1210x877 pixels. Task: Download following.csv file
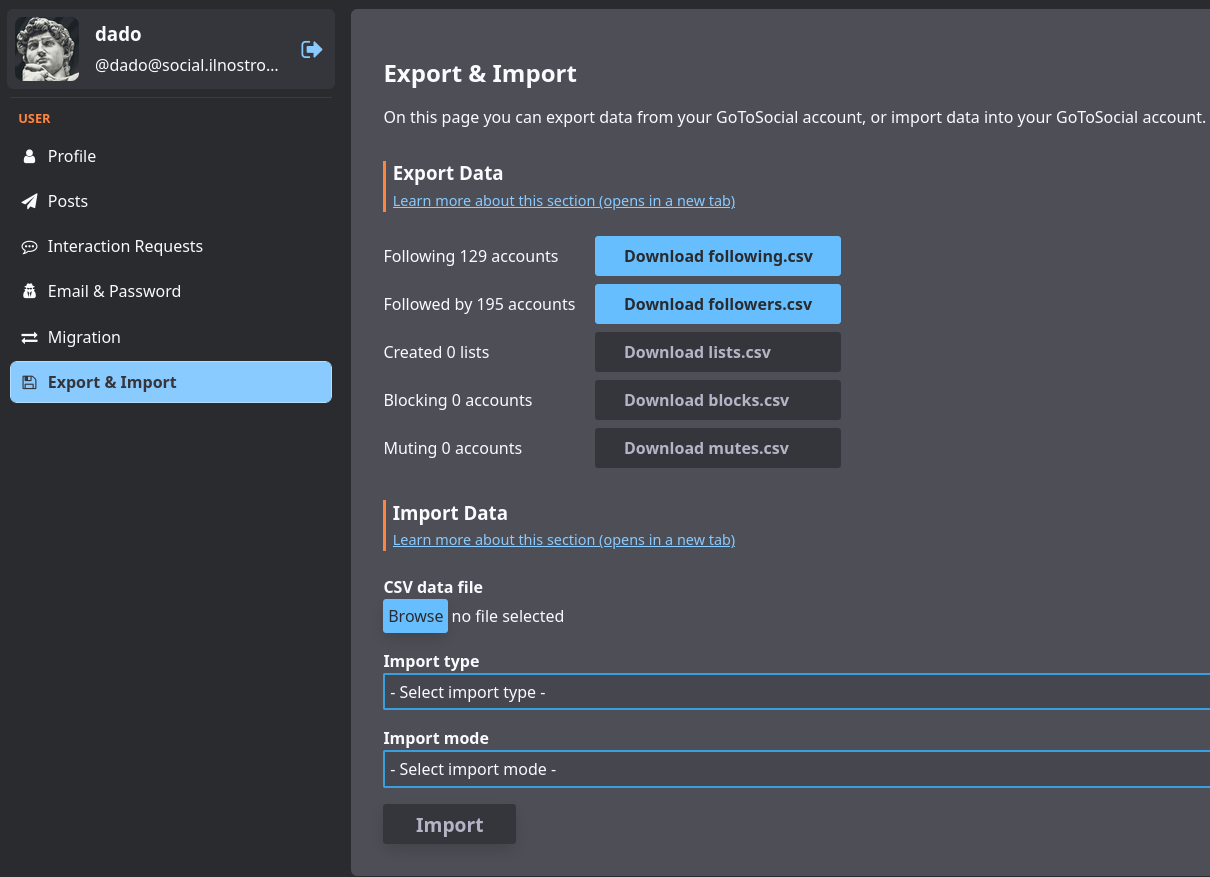pyautogui.click(x=717, y=256)
